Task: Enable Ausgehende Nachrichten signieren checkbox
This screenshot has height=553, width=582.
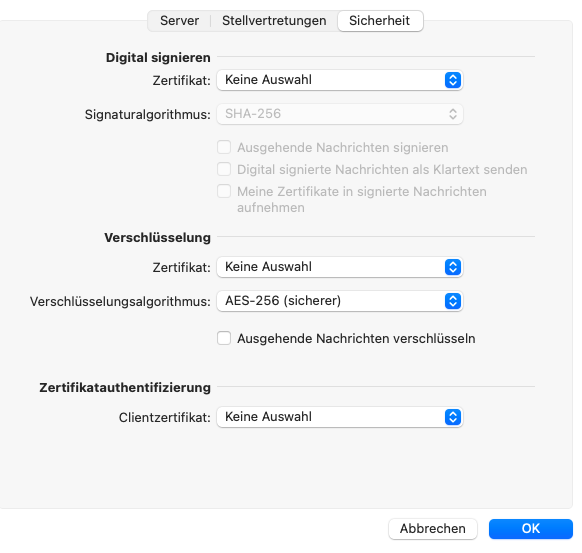Action: 224,147
